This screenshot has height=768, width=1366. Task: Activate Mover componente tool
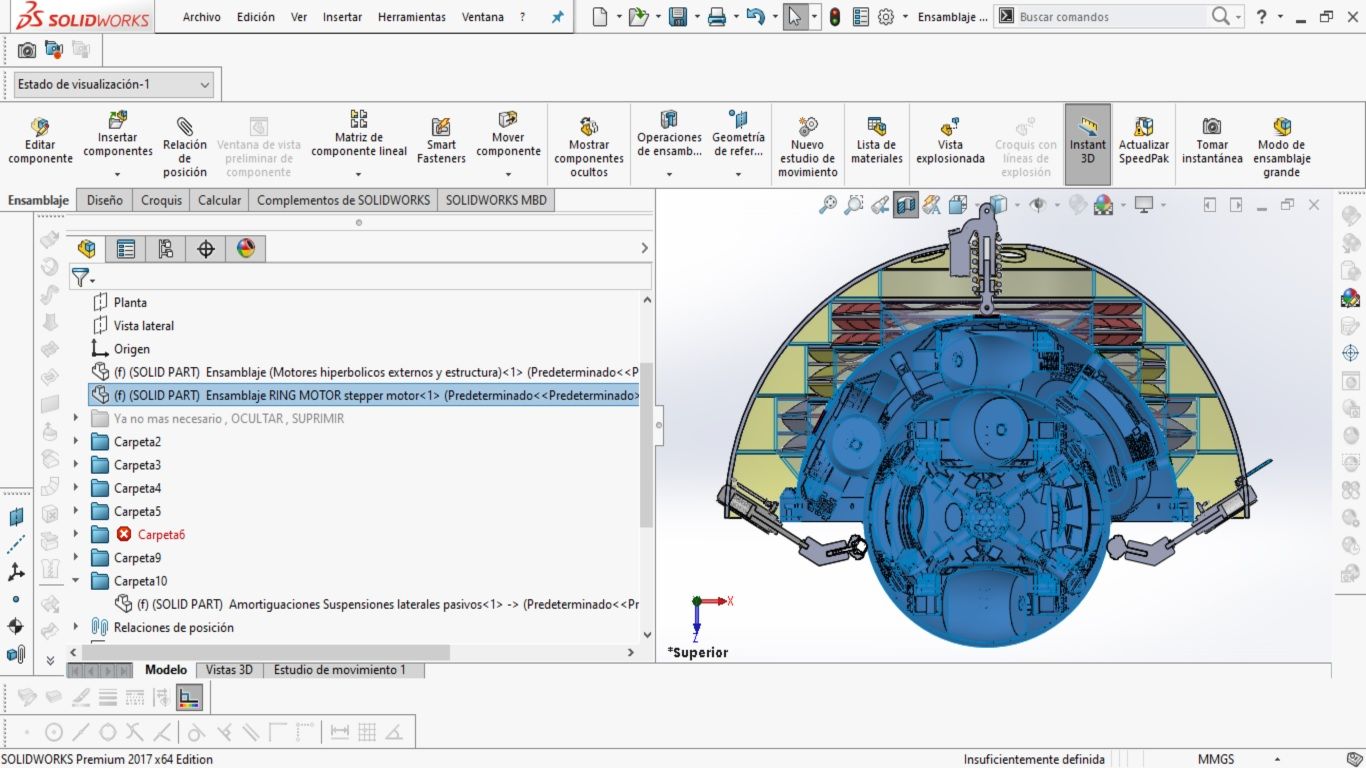(x=508, y=134)
